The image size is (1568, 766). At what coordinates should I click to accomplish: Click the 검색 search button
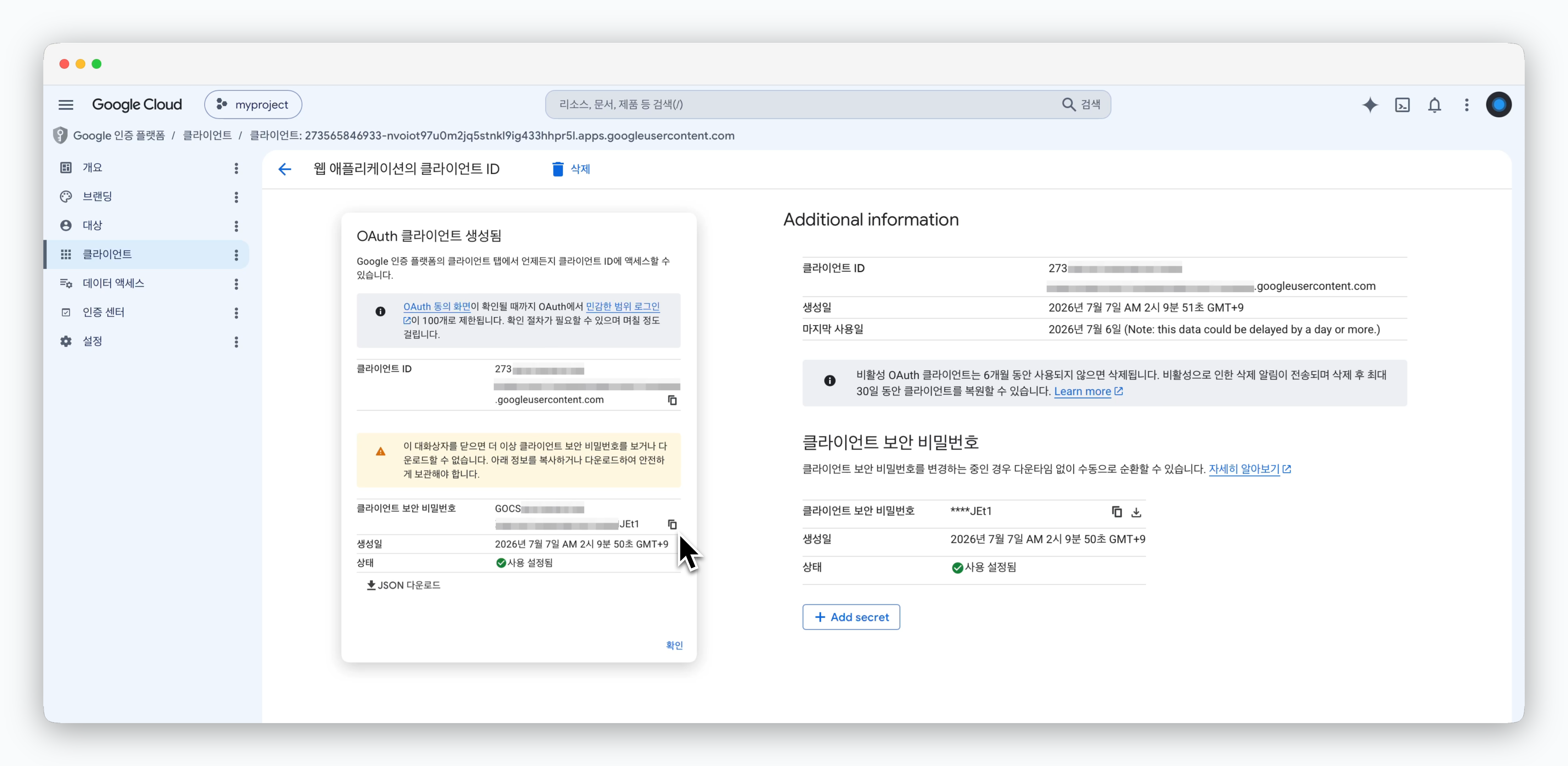pos(1081,105)
